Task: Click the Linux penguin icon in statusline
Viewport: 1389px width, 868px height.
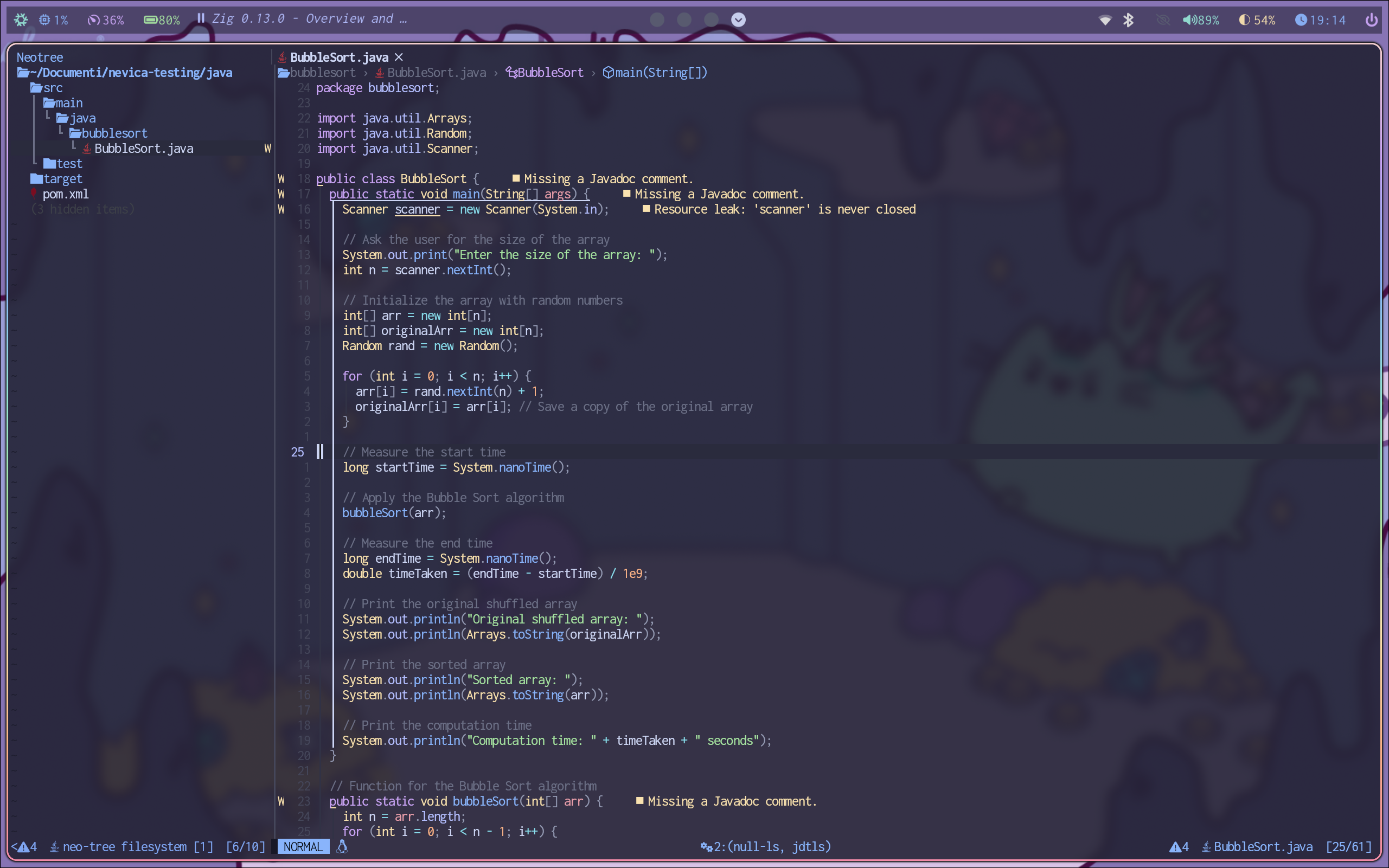Action: (342, 847)
